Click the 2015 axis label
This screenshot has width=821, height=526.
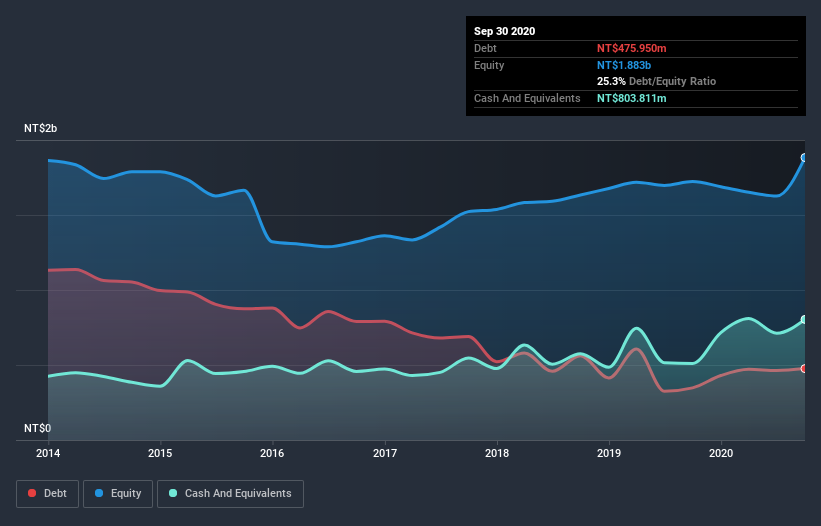[160, 453]
